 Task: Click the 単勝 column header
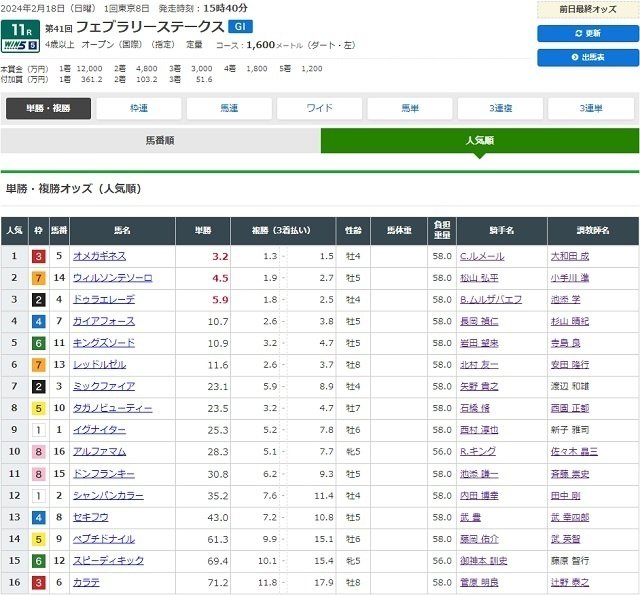(203, 231)
